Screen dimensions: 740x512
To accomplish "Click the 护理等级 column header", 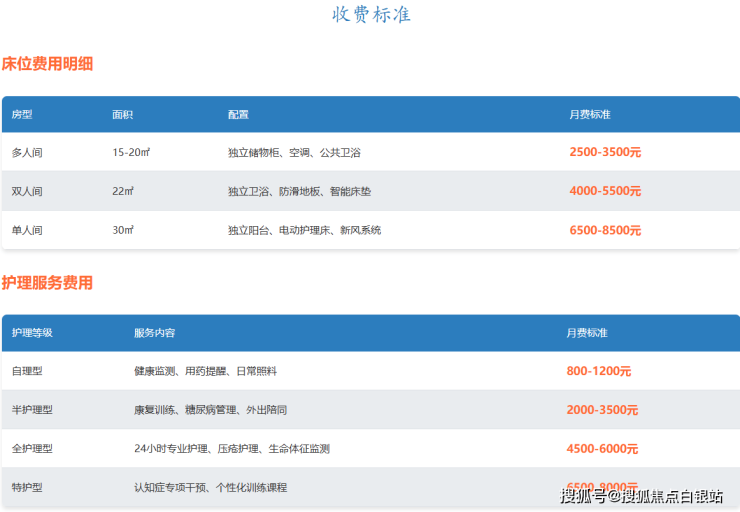I will click(x=32, y=333).
